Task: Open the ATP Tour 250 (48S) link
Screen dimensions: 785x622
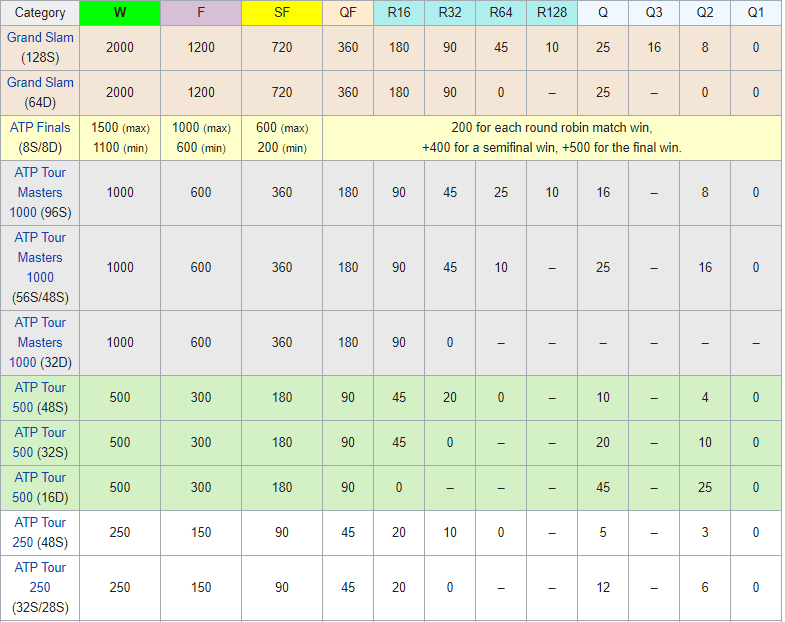Action: coord(40,533)
